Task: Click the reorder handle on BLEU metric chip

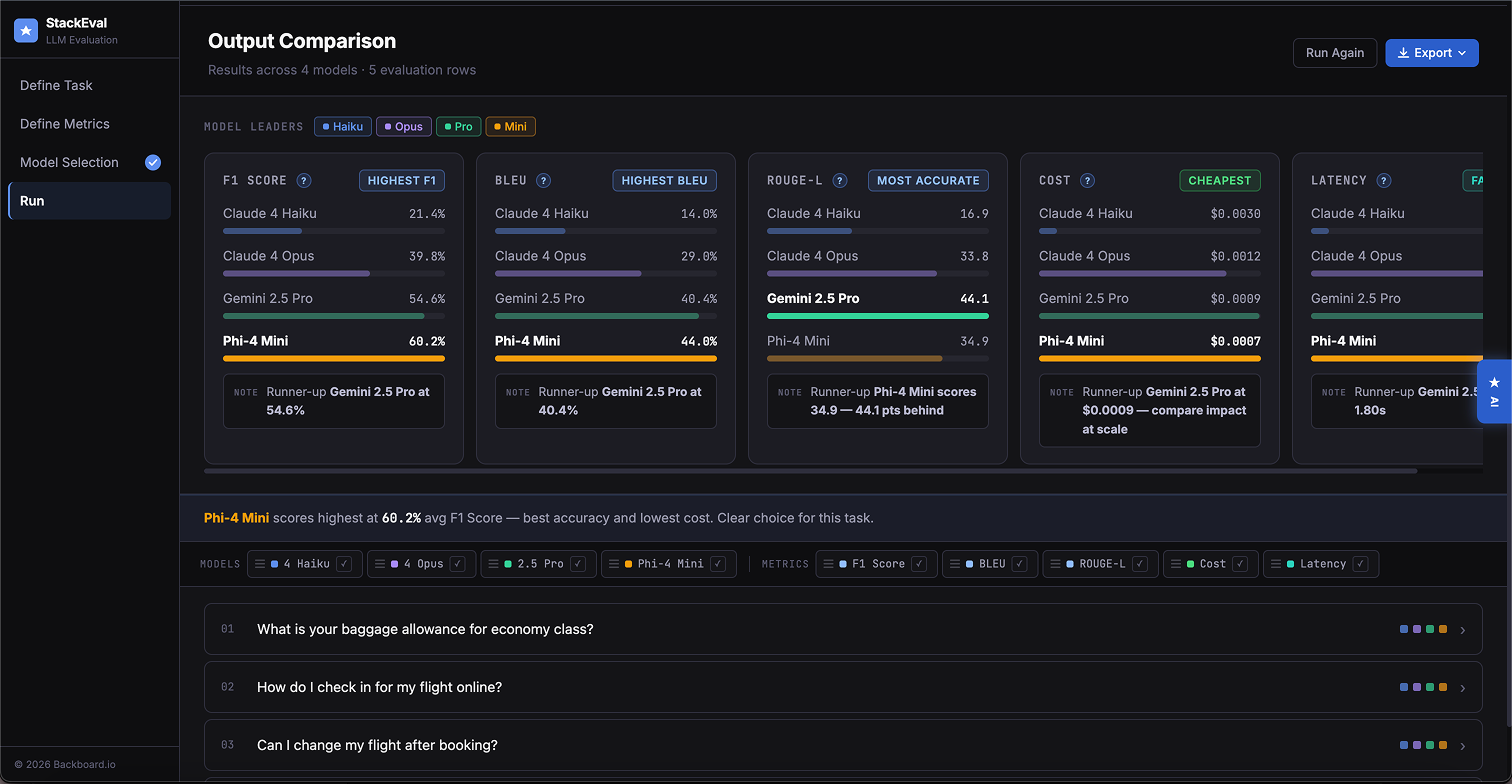Action: click(956, 564)
